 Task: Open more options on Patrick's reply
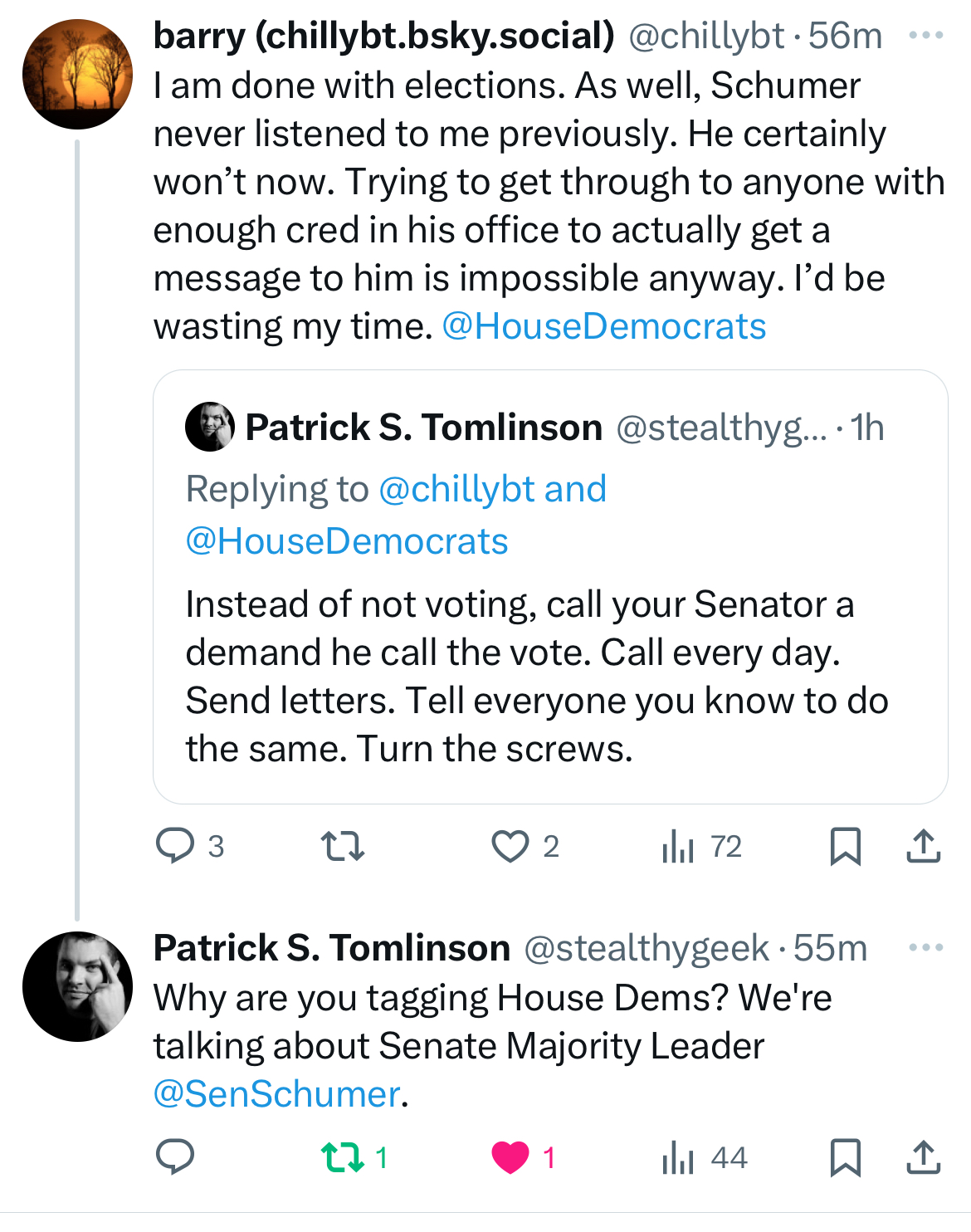[926, 947]
